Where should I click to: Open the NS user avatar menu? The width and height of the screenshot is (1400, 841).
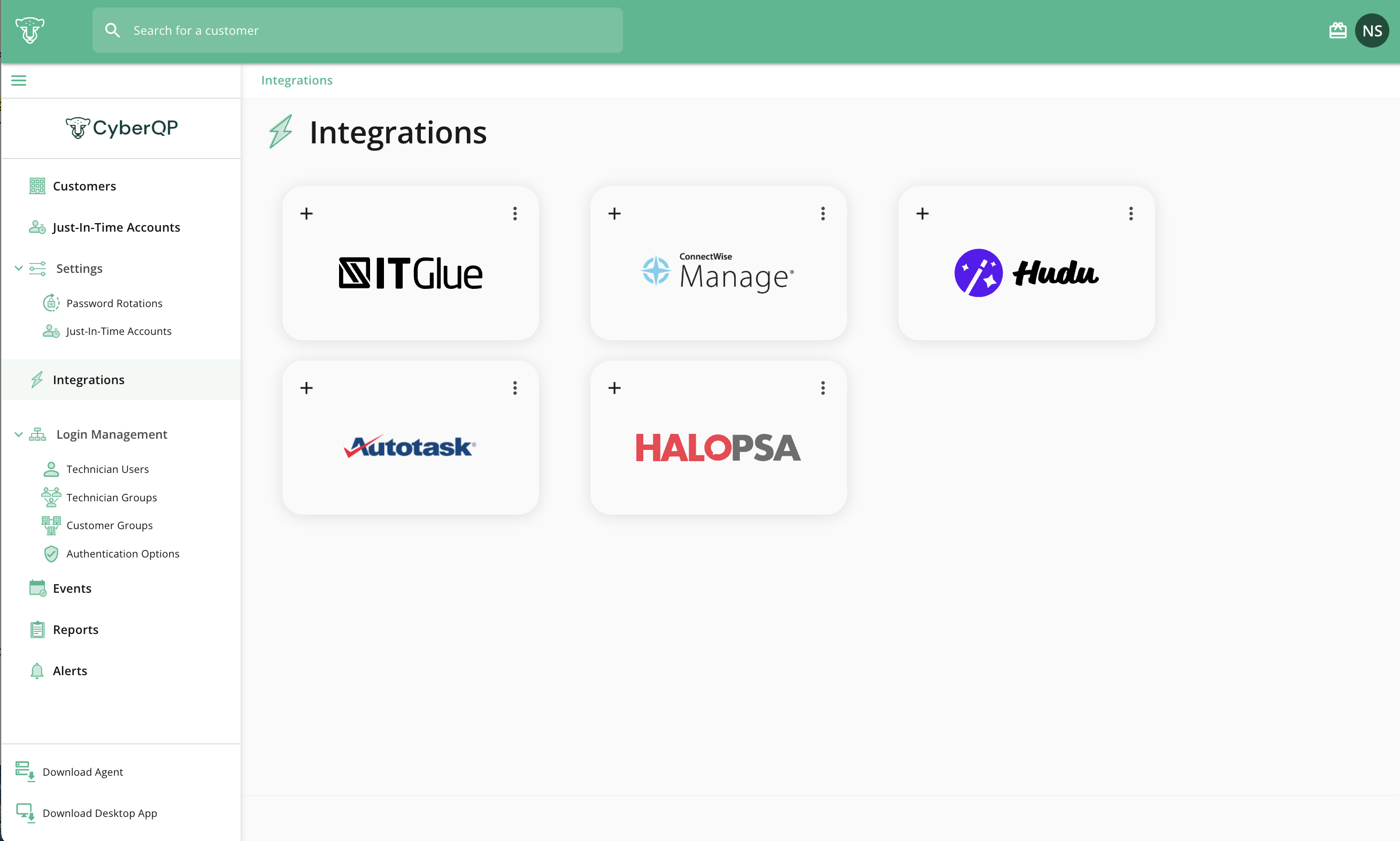[x=1372, y=30]
